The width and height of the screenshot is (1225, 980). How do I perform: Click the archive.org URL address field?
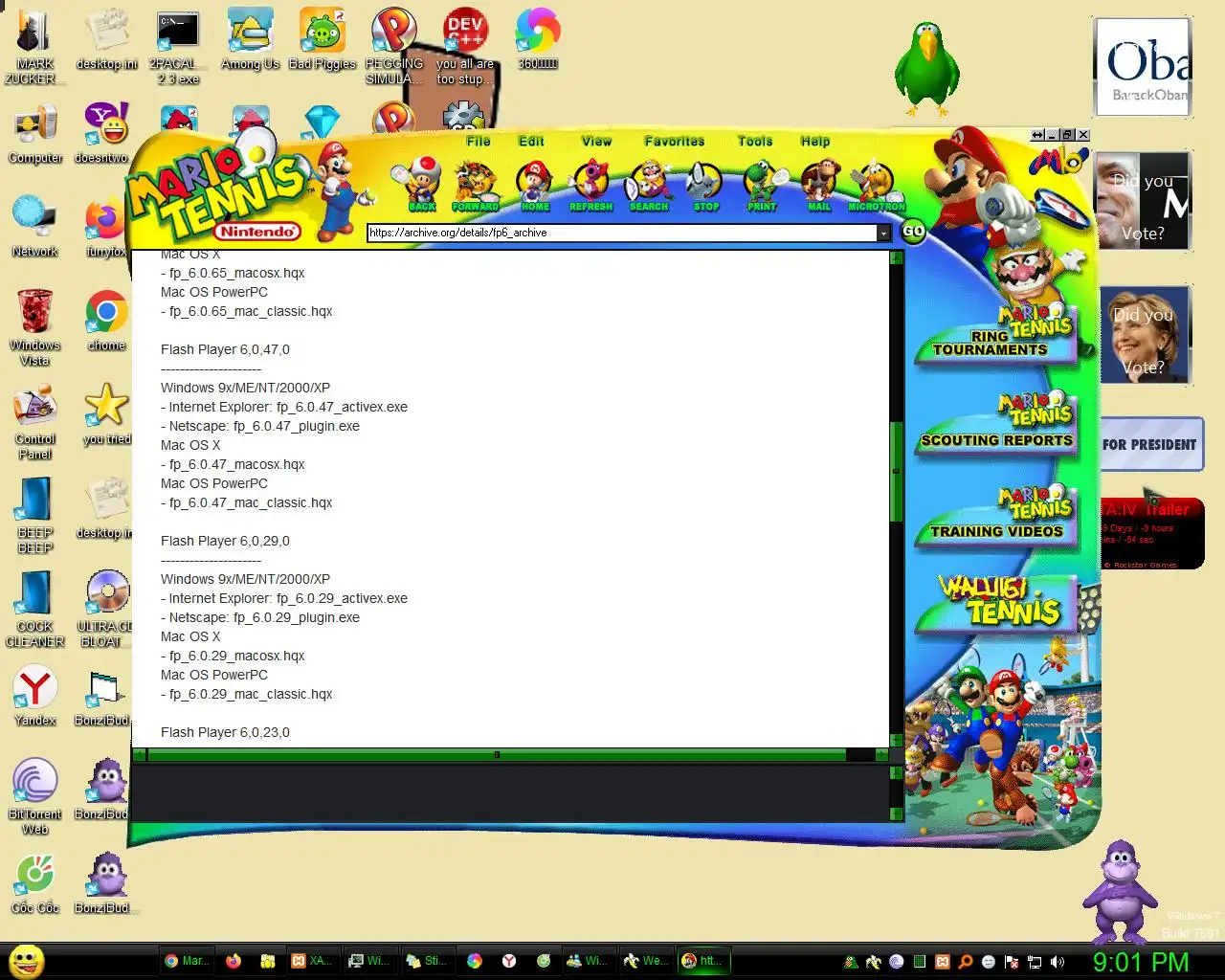622,233
